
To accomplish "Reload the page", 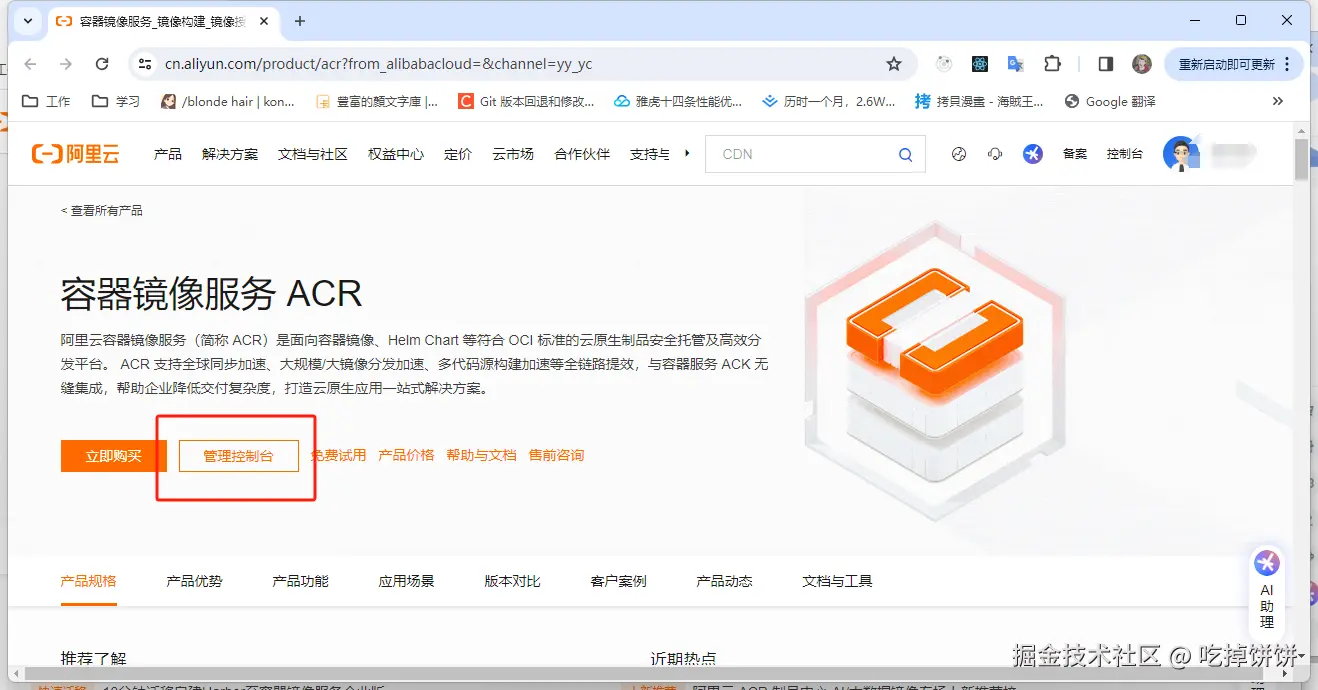I will pyautogui.click(x=102, y=64).
